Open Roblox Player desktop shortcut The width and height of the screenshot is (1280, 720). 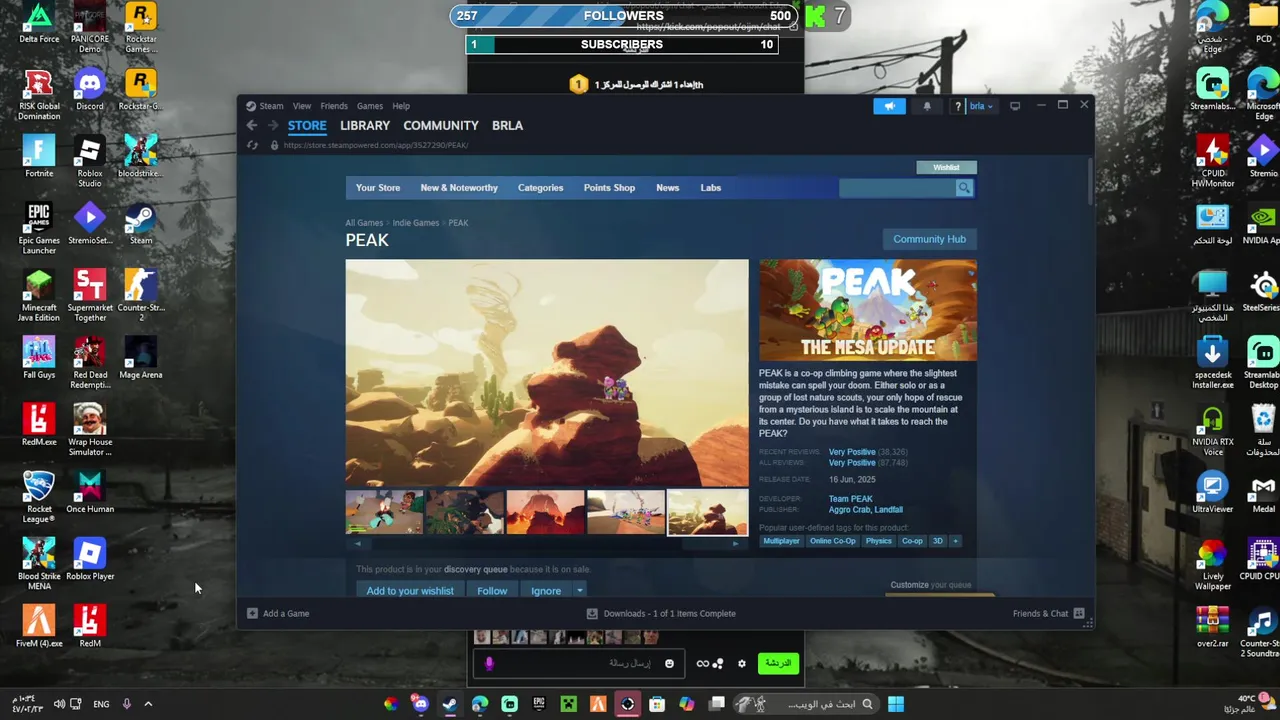[90, 560]
